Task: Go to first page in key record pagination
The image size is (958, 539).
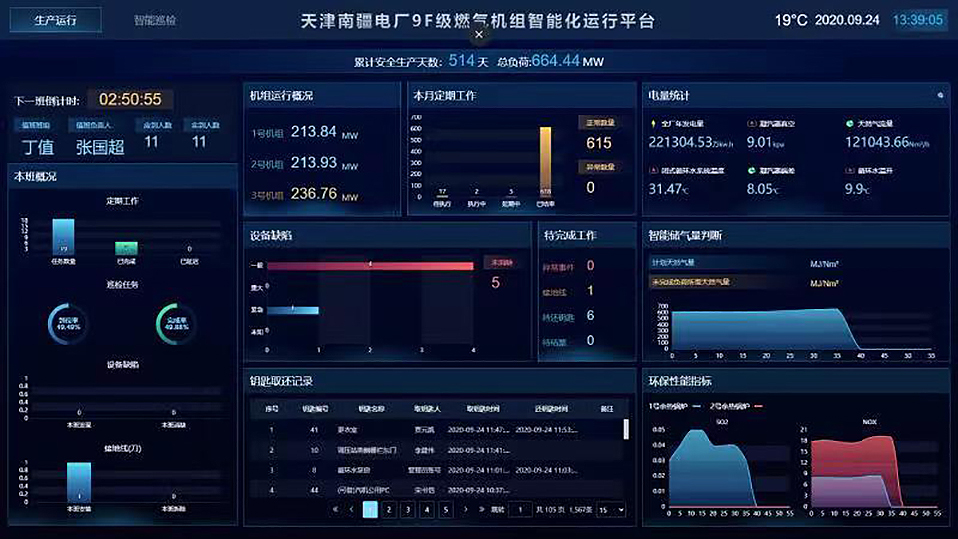Action: 335,509
